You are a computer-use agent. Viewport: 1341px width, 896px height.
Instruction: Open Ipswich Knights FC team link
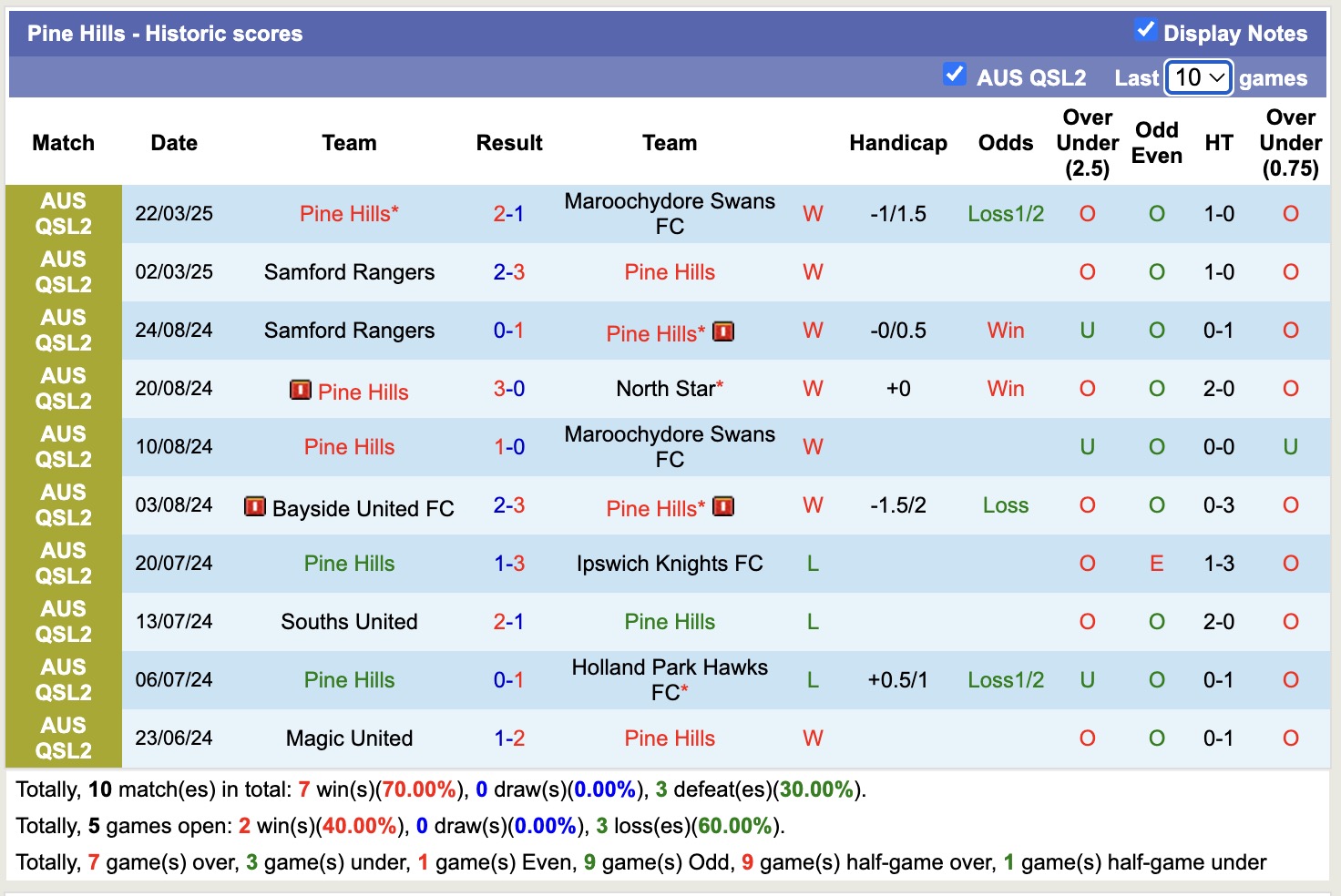670,563
